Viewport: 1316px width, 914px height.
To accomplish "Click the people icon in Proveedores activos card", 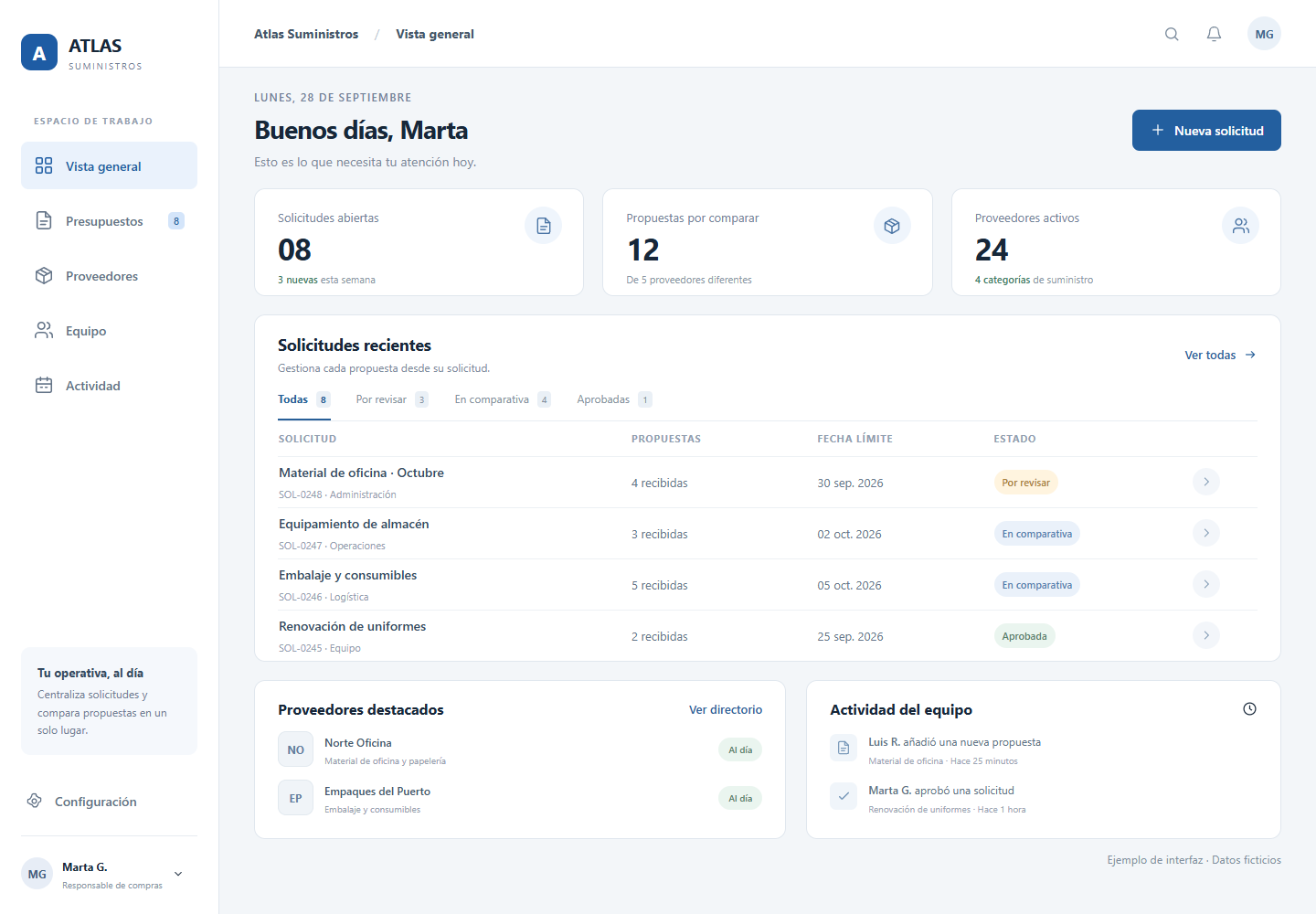I will pyautogui.click(x=1240, y=226).
